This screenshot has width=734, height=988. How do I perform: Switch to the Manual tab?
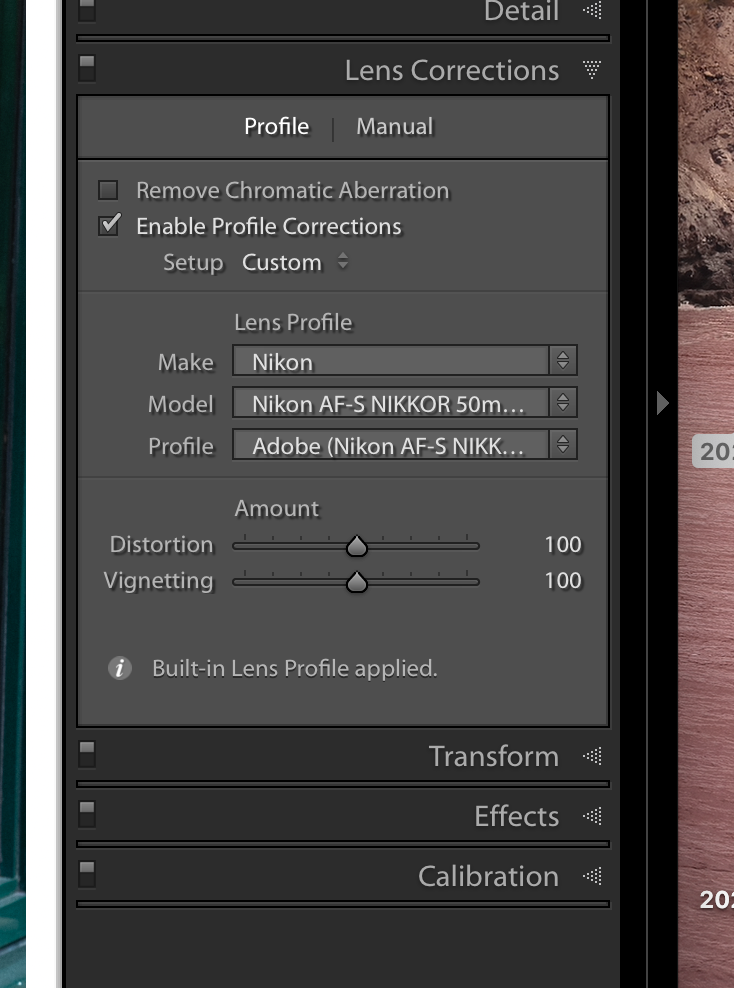pyautogui.click(x=394, y=126)
